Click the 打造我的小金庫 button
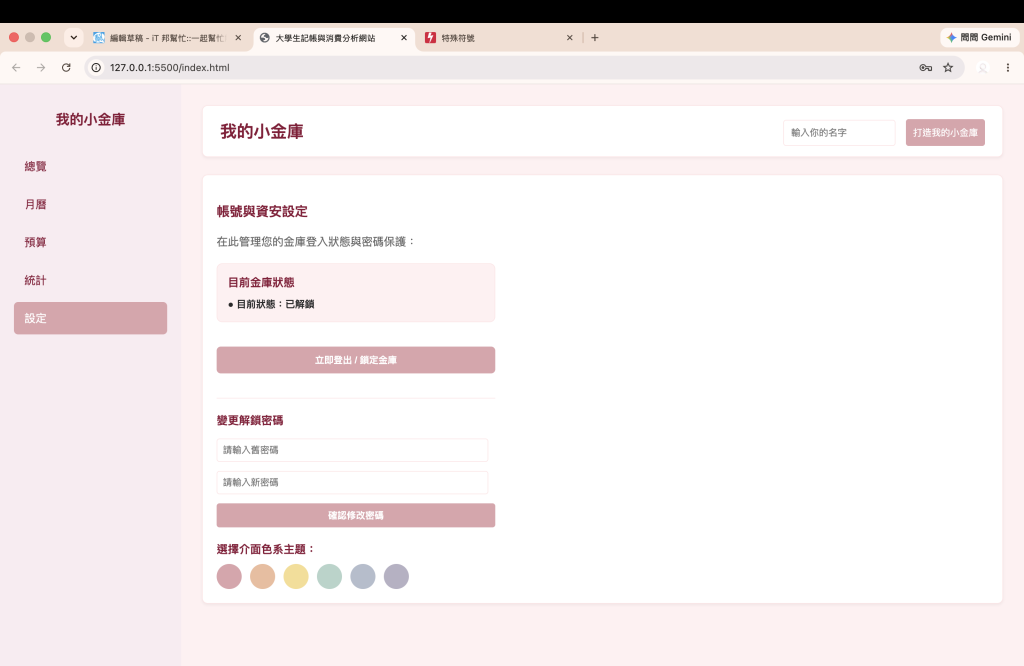The height and width of the screenshot is (666, 1024). point(945,133)
